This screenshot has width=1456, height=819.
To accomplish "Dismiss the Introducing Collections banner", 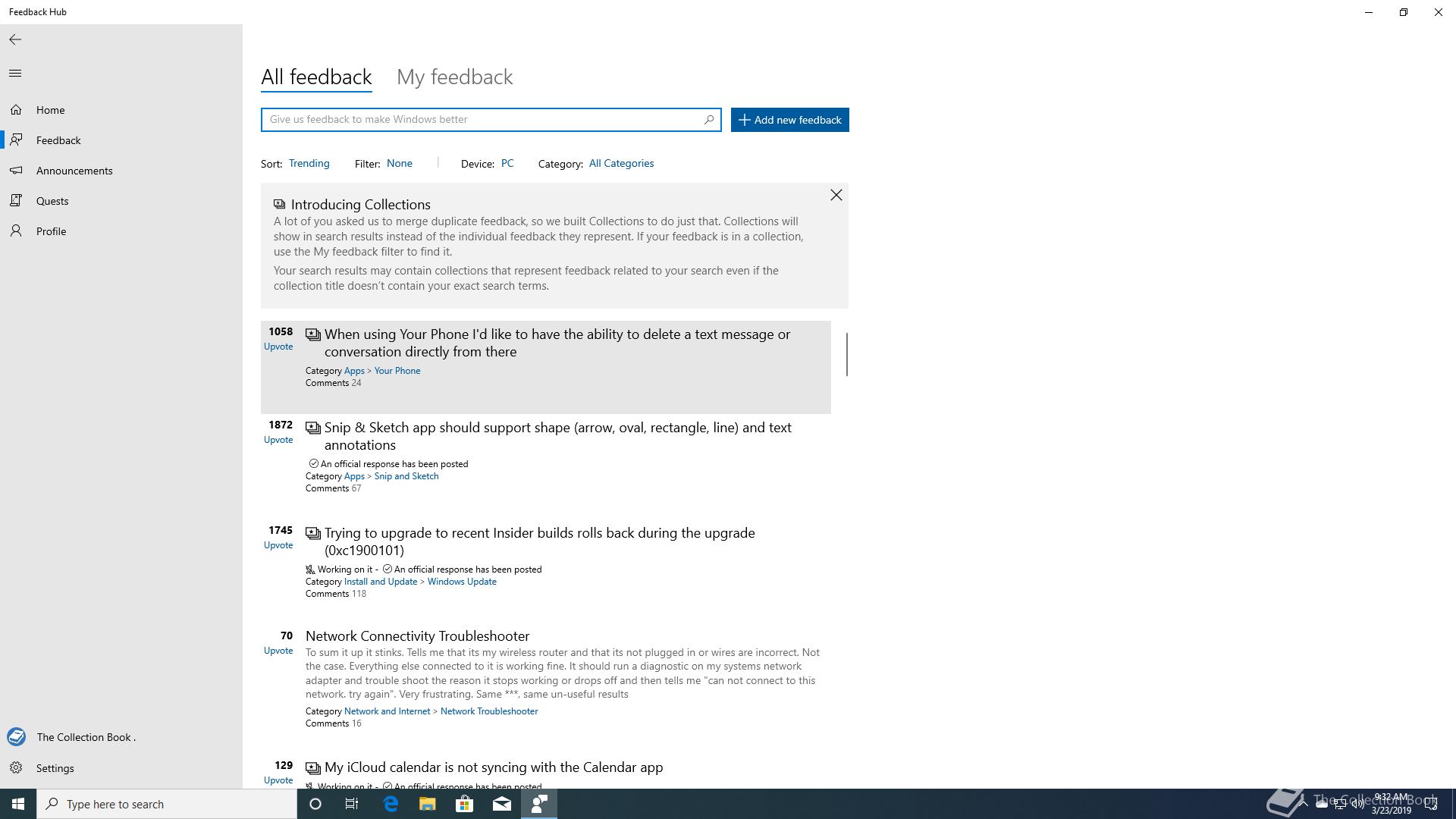I will coord(836,196).
